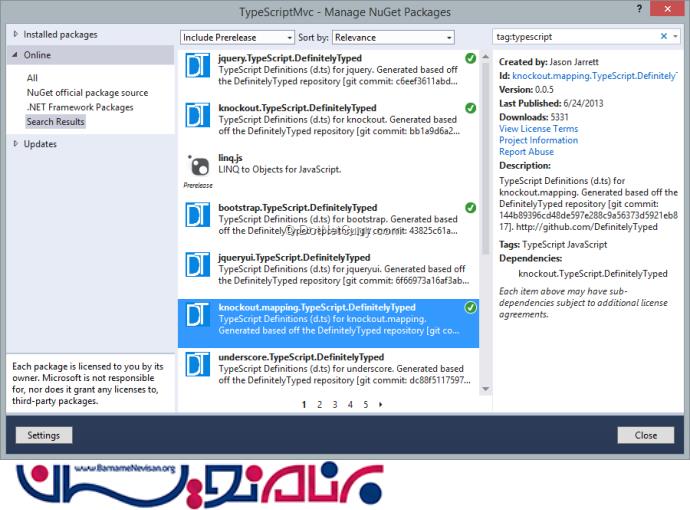
Task: Open the Project Information link
Action: tap(538, 140)
